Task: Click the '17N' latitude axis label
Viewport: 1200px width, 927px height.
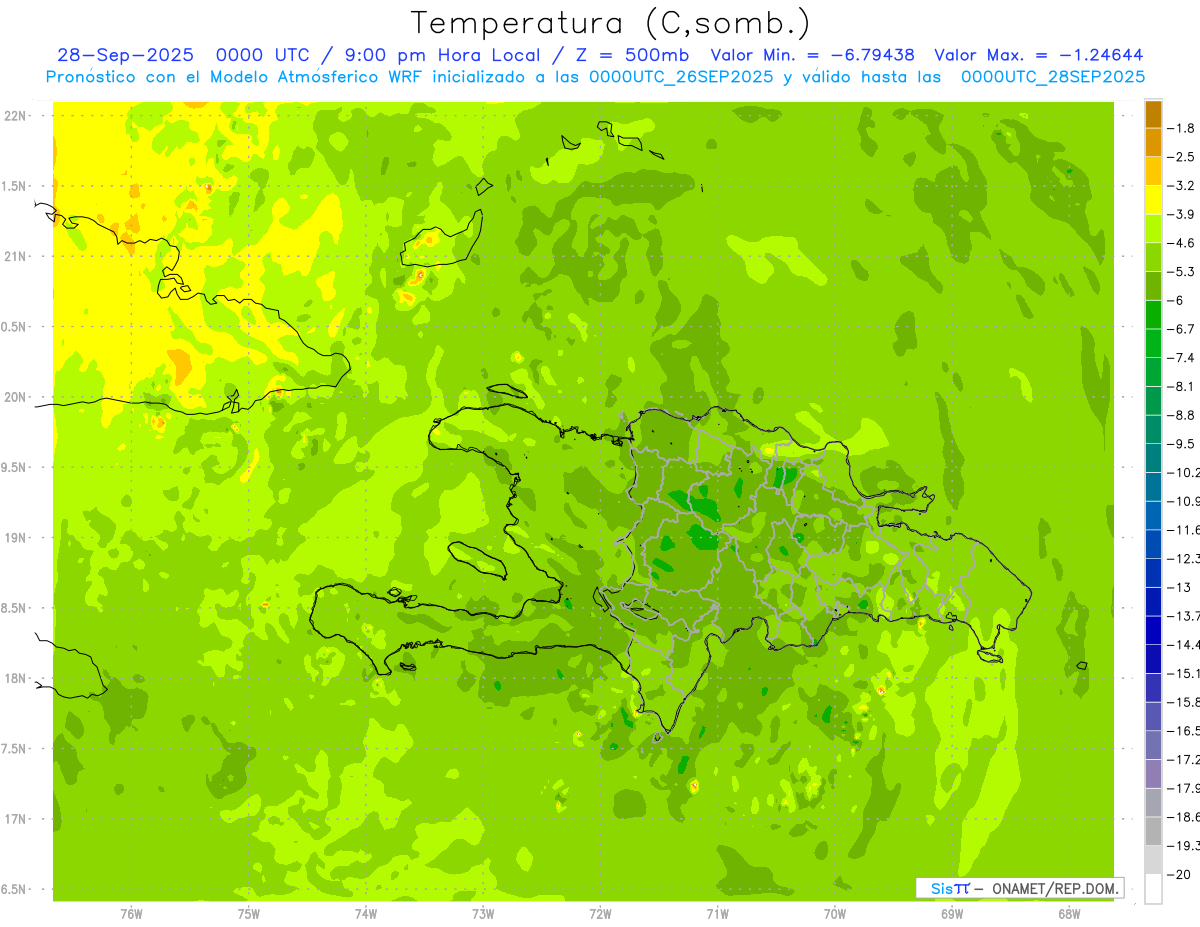Action: (x=16, y=819)
